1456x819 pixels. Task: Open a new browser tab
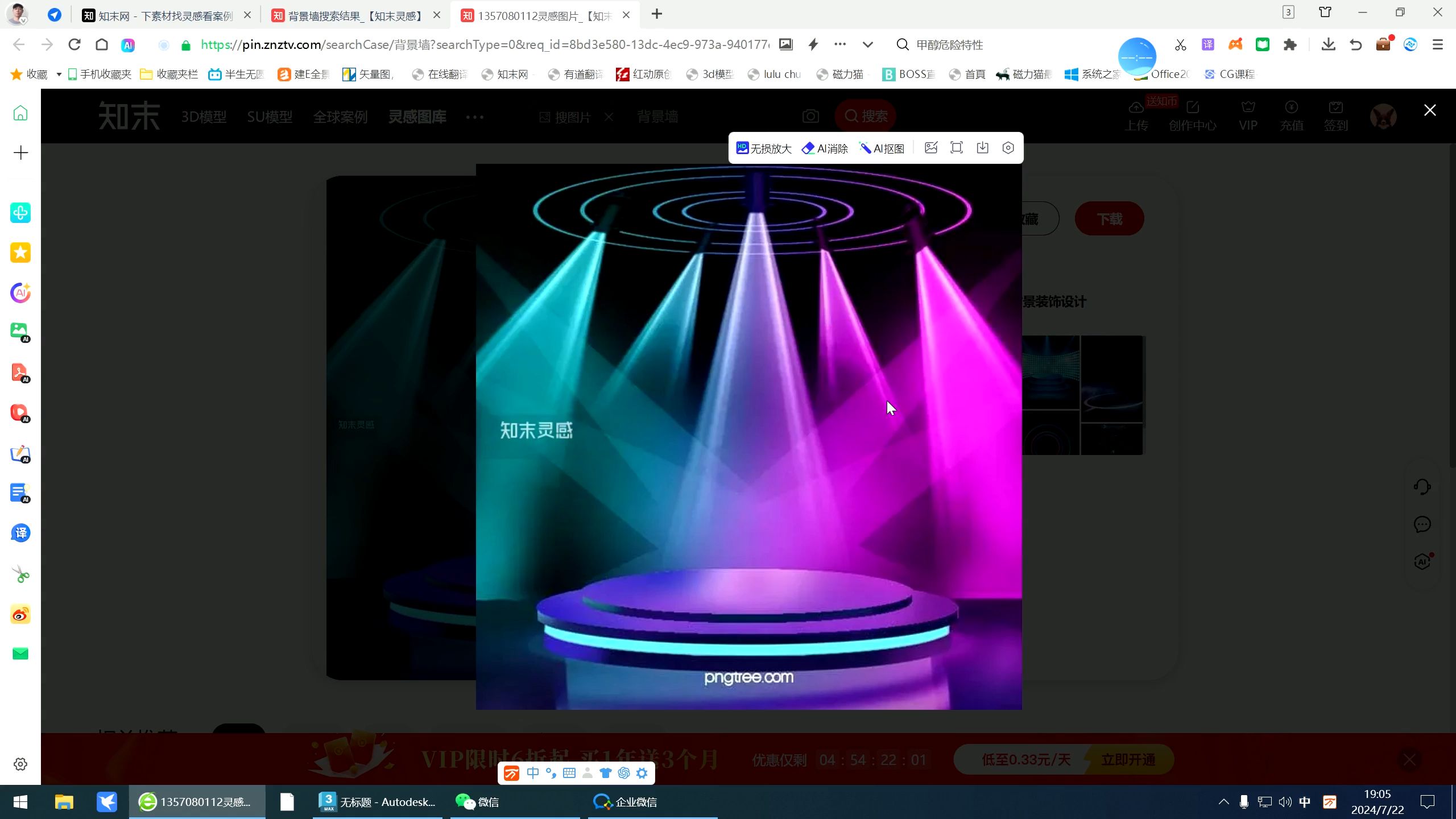(657, 14)
